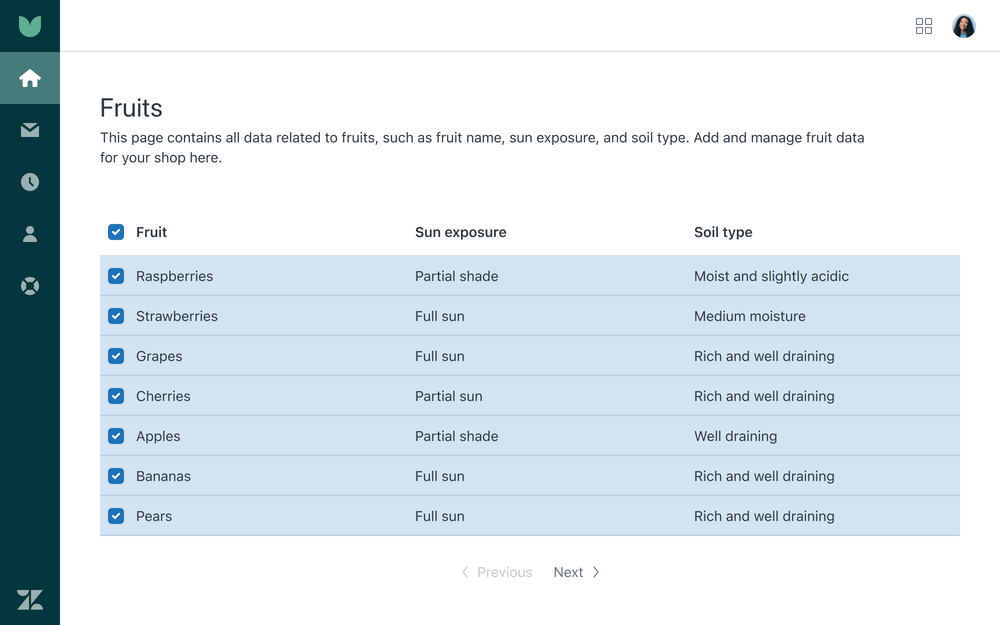Open the user profile avatar
The width and height of the screenshot is (1000, 625).
point(963,26)
